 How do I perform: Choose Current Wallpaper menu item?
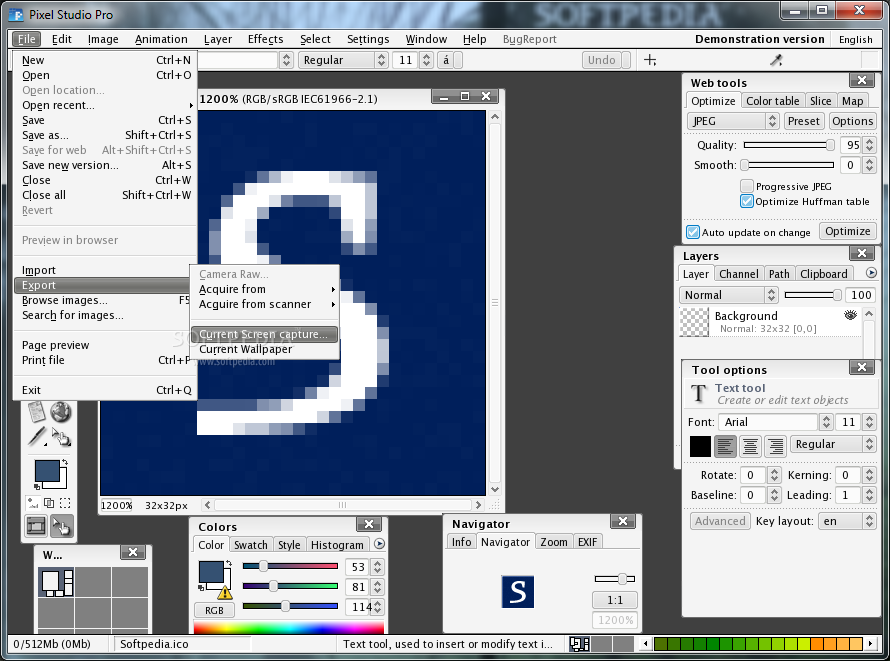265,350
